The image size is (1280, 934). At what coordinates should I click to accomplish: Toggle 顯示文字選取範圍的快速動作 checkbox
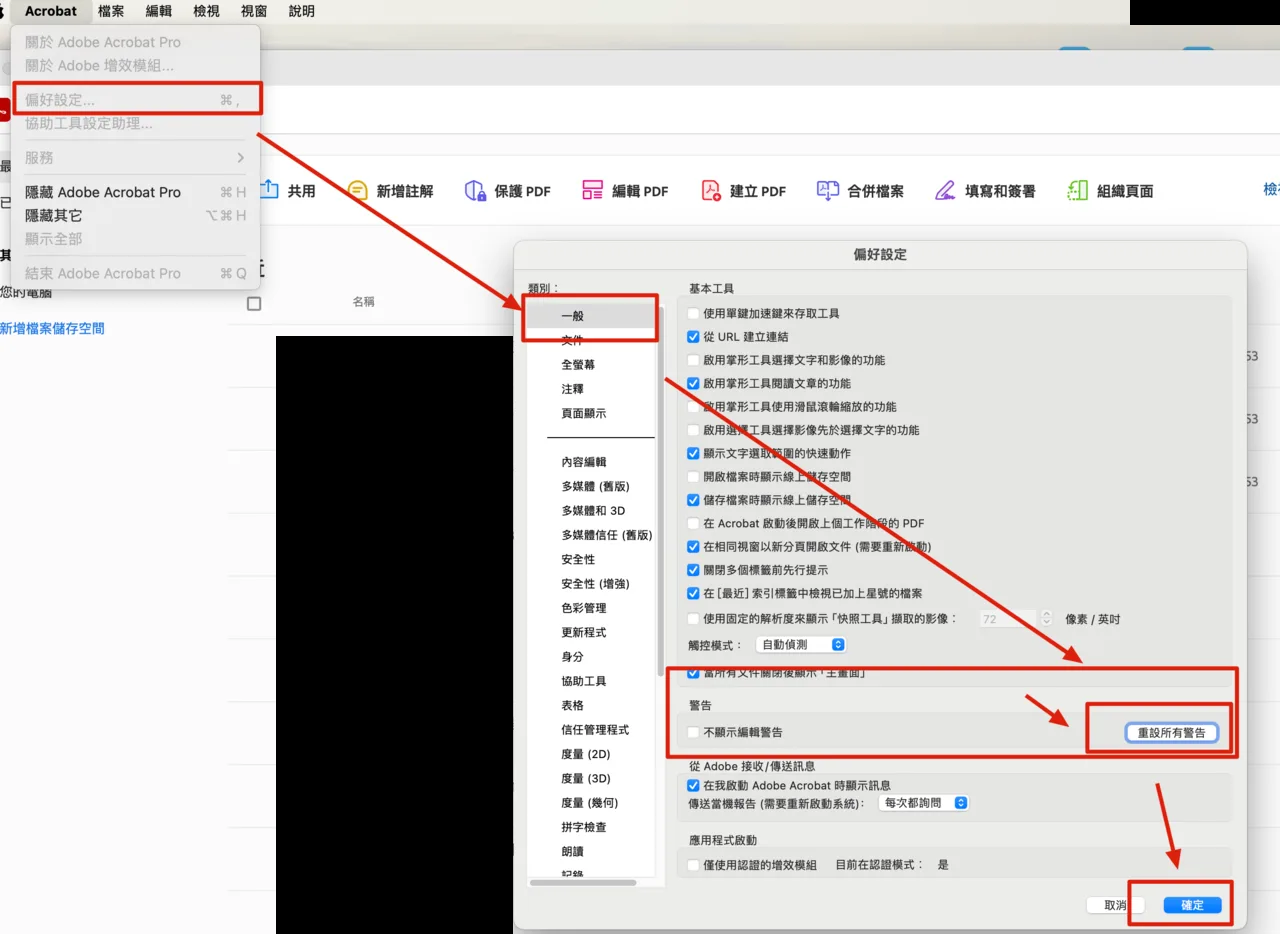point(694,453)
